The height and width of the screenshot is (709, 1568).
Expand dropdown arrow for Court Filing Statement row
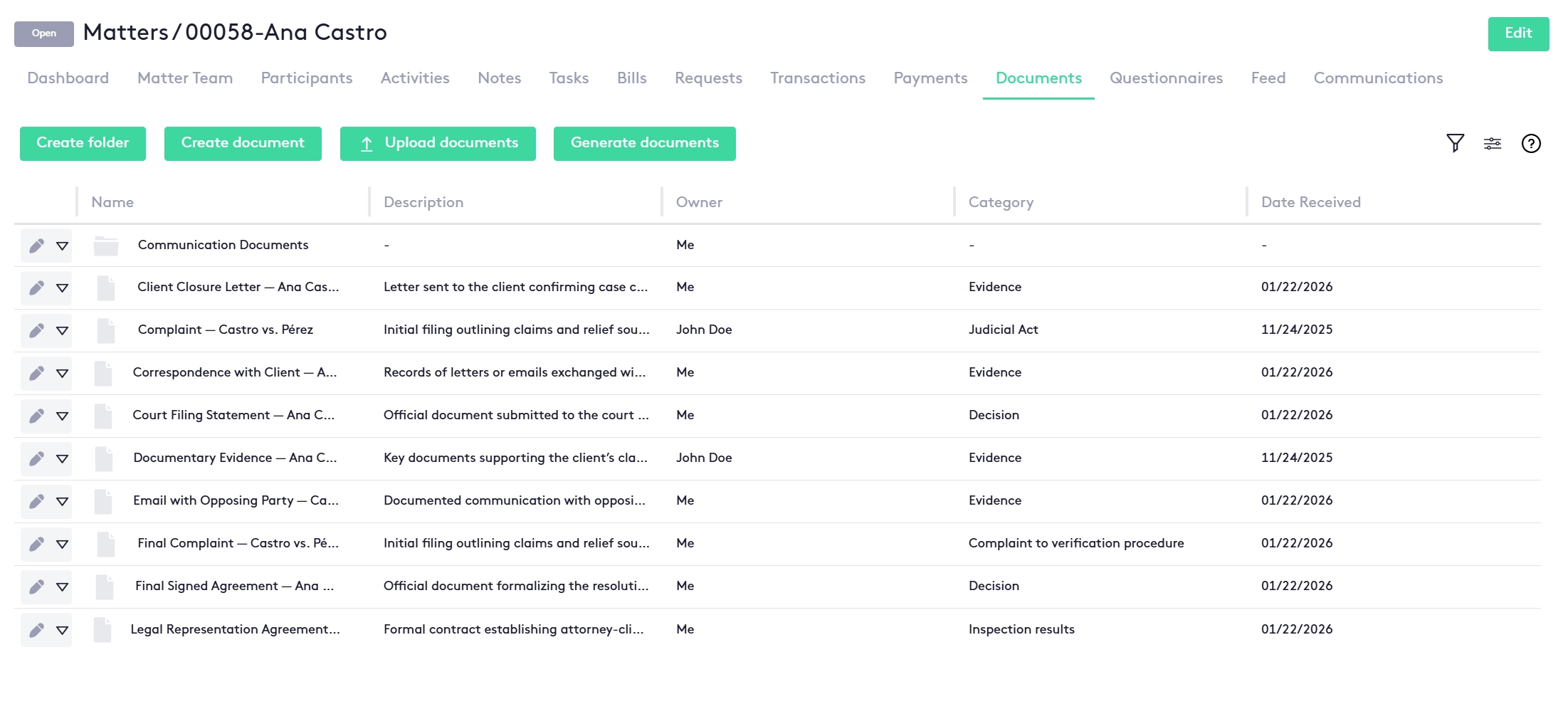[x=62, y=416]
